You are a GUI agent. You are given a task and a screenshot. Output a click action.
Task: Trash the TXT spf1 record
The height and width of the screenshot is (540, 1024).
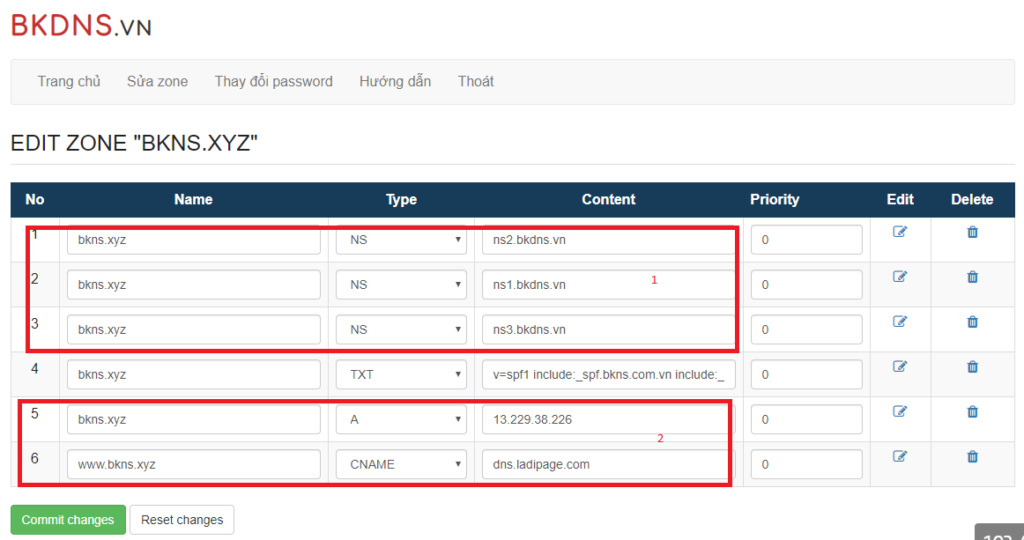(972, 367)
